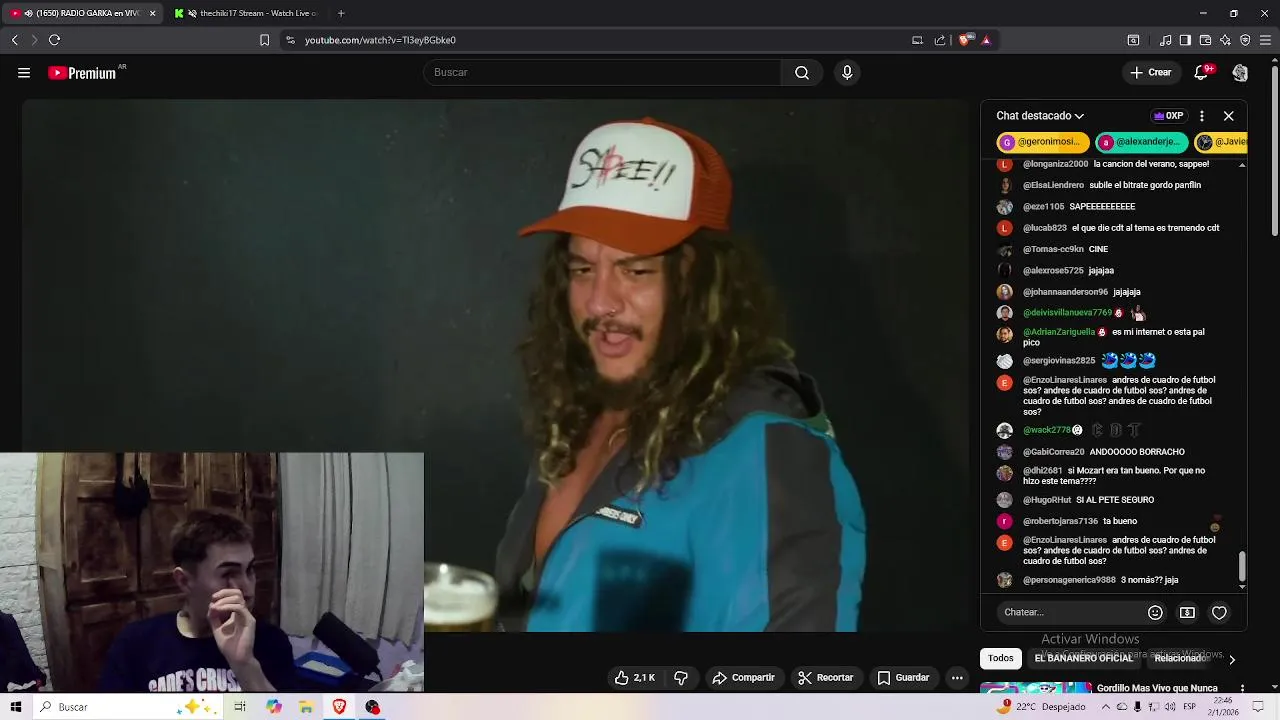Send a heart reaction in chat
The image size is (1280, 720).
(x=1219, y=612)
